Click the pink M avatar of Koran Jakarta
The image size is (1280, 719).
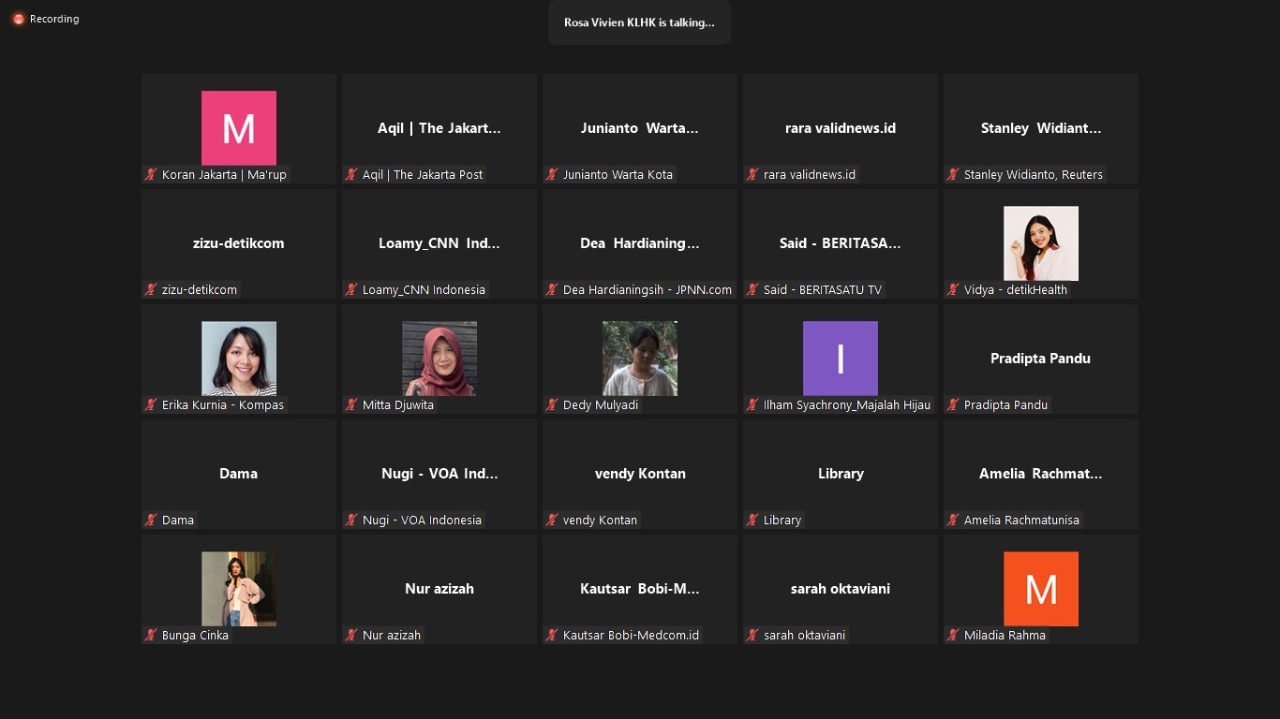(239, 128)
